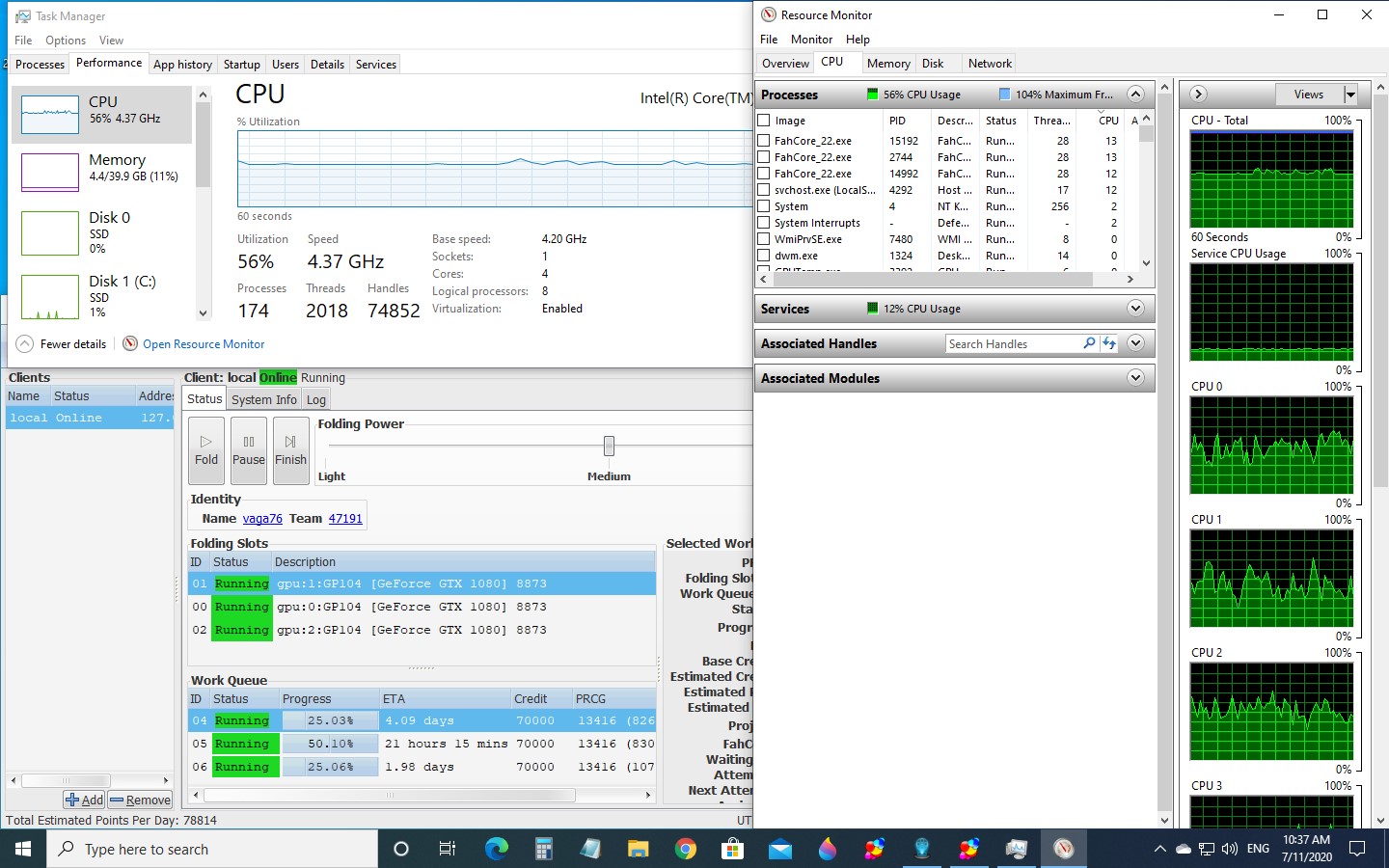Click the Type here to search box
Viewport: 1389px width, 868px height.
tap(212, 849)
